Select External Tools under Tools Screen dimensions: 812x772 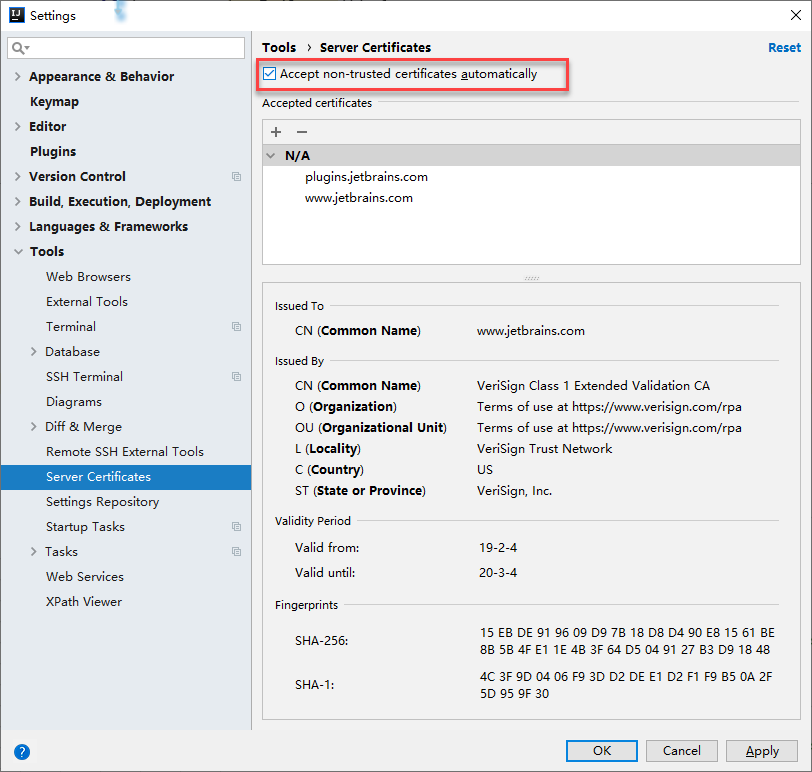point(86,301)
